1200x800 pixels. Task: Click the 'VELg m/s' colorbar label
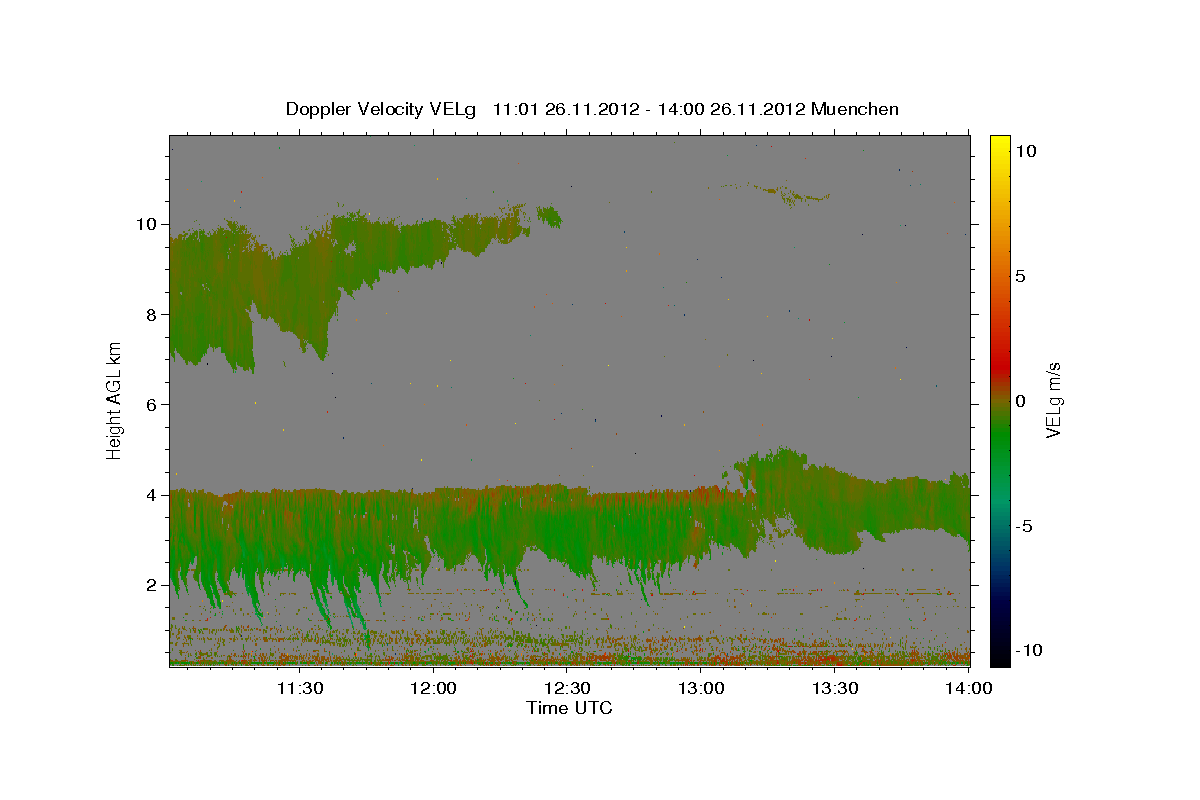(1053, 400)
